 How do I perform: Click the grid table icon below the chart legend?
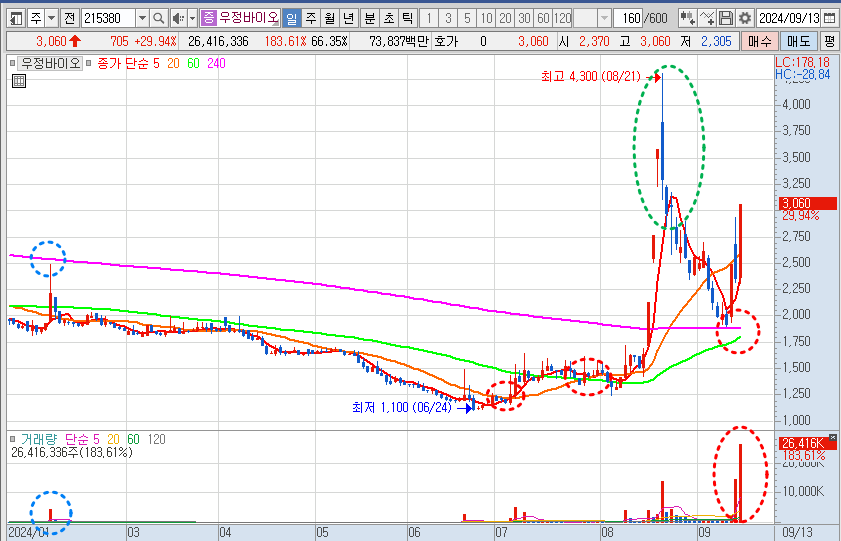(19, 81)
